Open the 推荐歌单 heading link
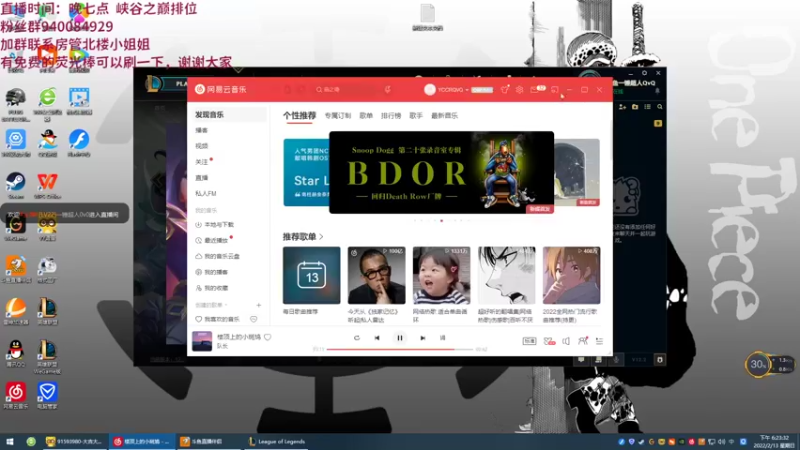This screenshot has width=800, height=450. pyautogui.click(x=303, y=237)
